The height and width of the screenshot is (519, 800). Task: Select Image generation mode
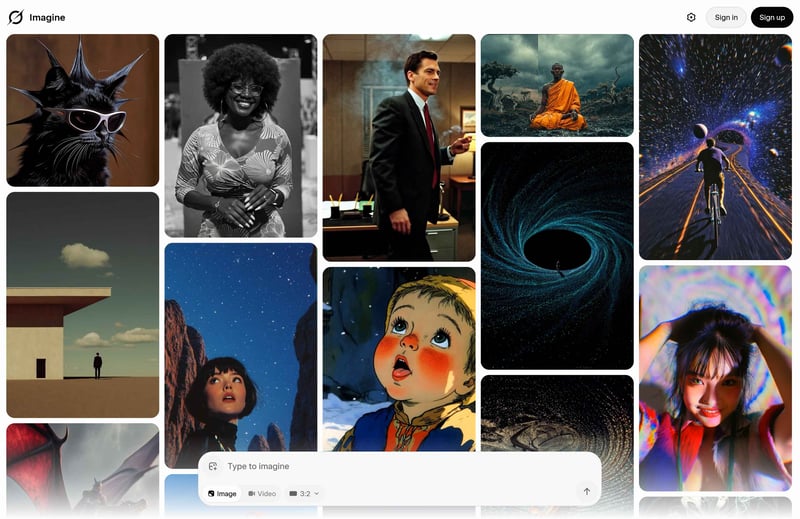(x=222, y=493)
